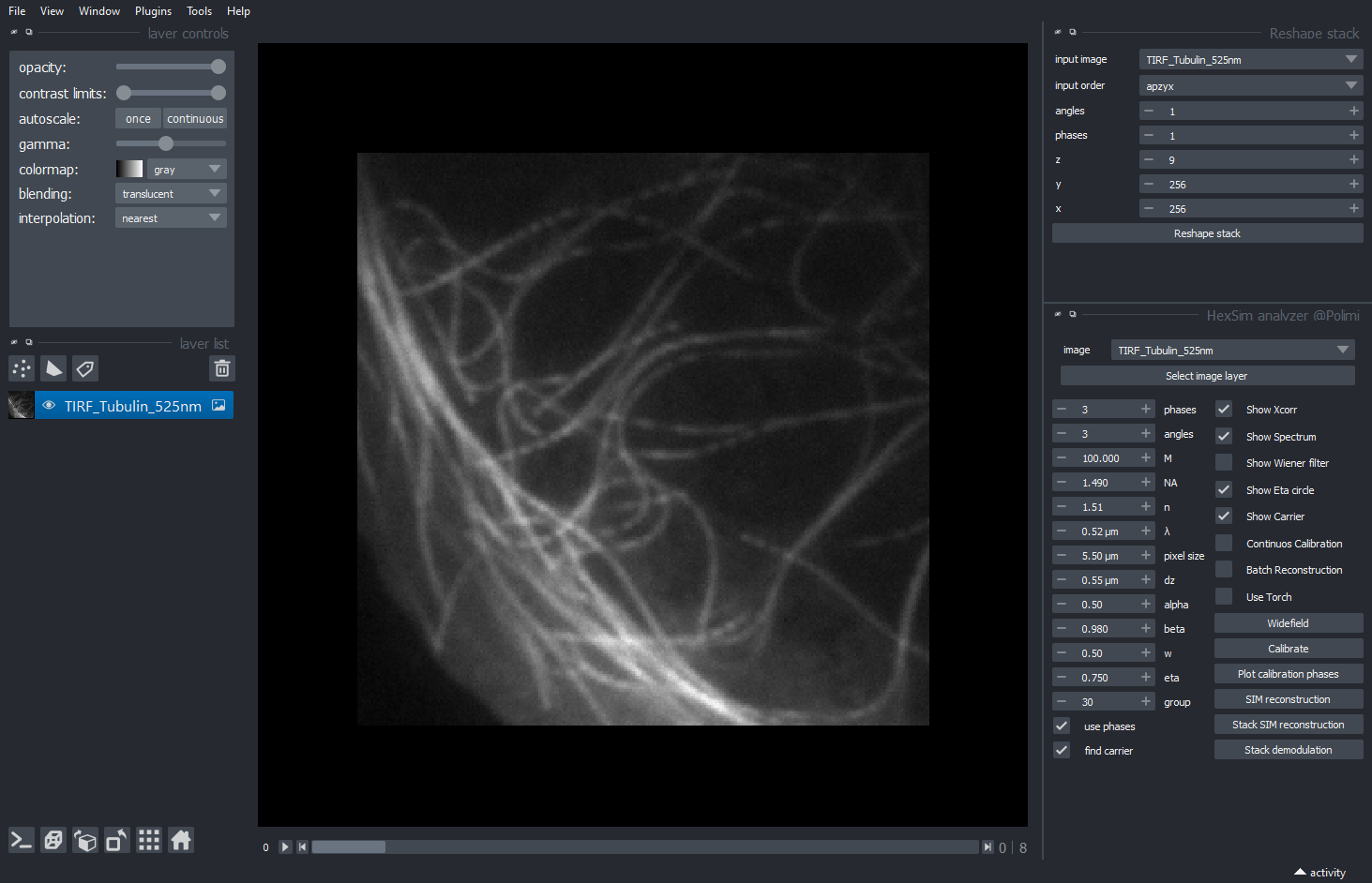Click the Calibrate button
The width and height of the screenshot is (1372, 883).
click(1288, 649)
